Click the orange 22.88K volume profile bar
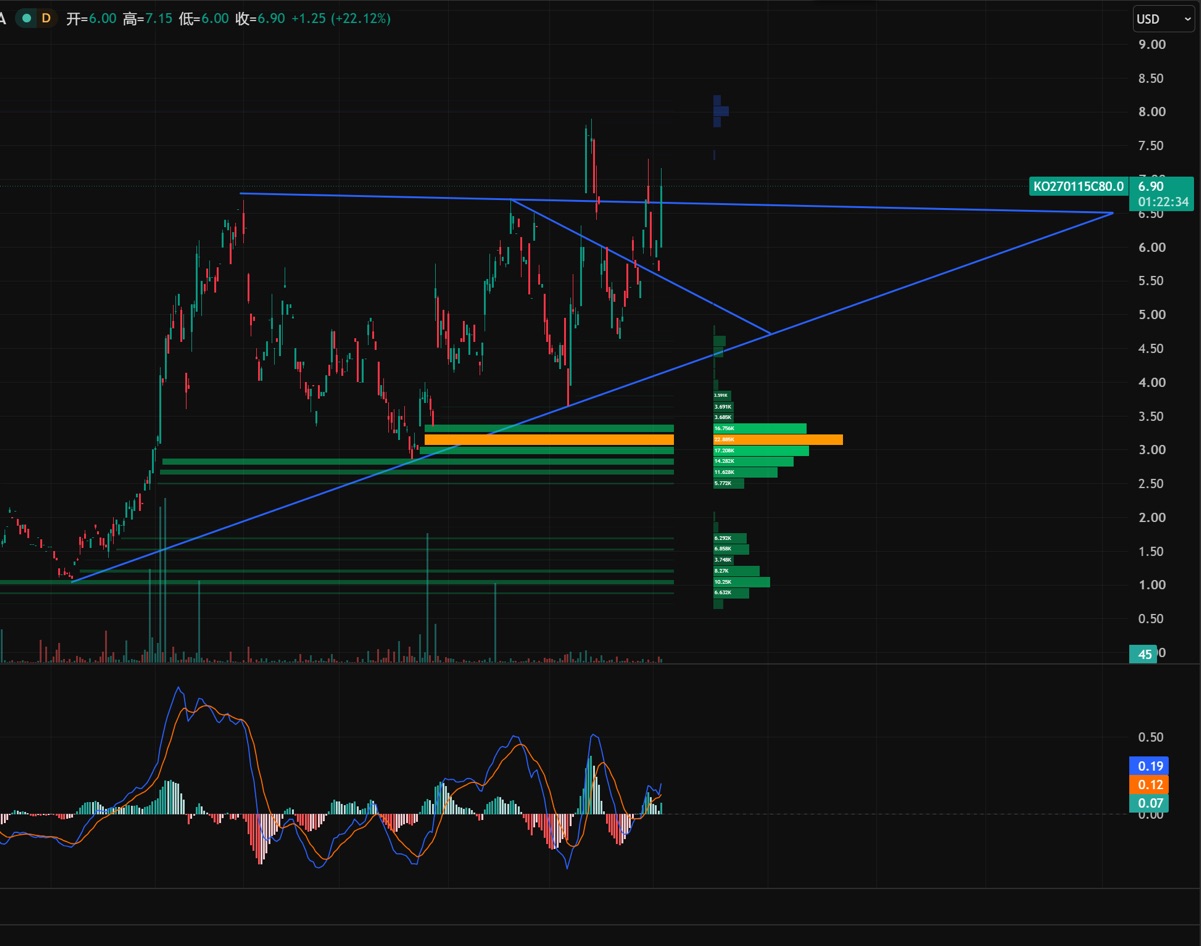 coord(778,440)
